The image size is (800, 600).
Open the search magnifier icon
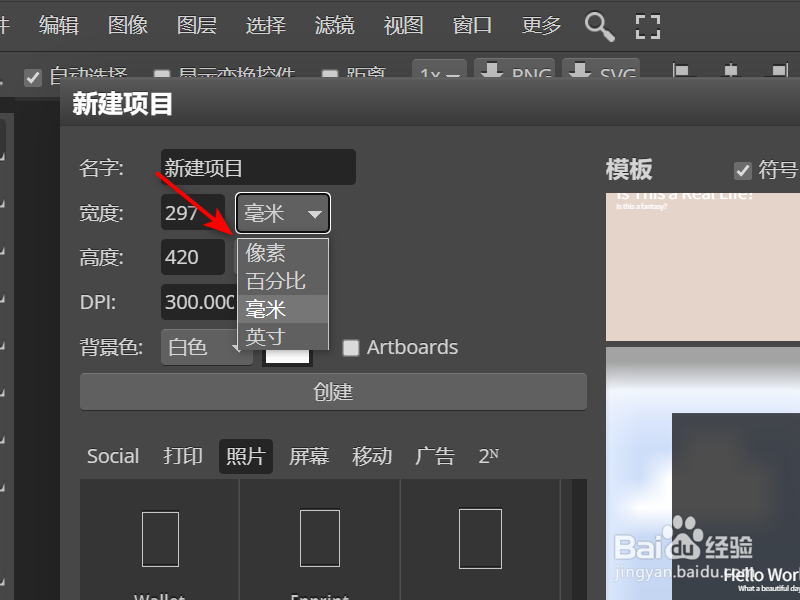click(x=599, y=27)
